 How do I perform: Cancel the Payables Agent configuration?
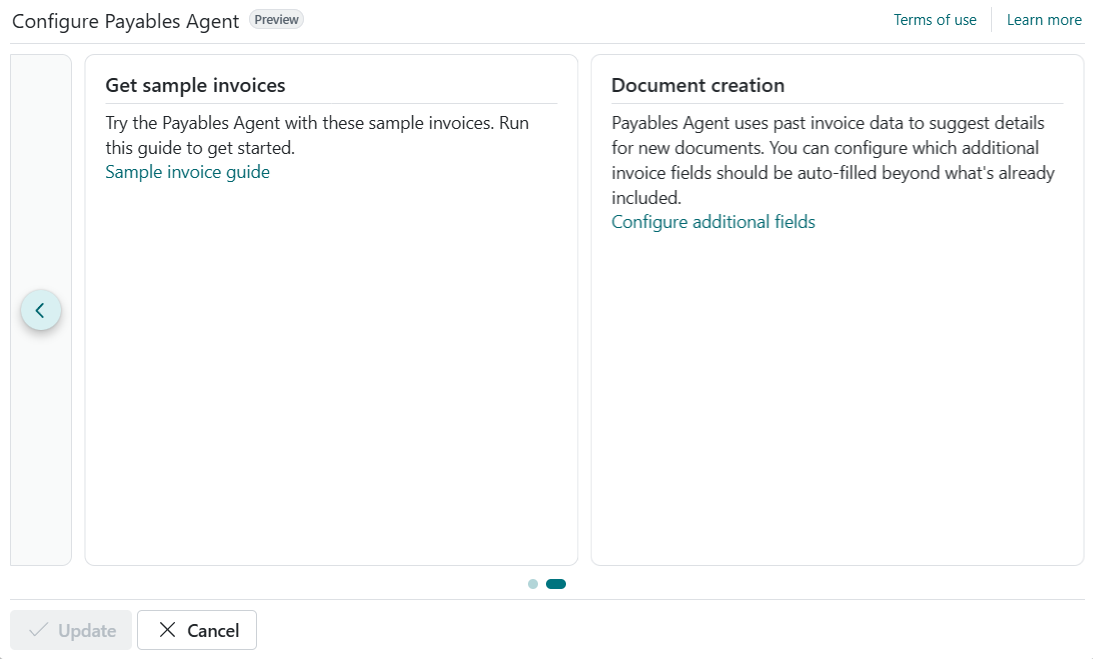click(x=196, y=630)
